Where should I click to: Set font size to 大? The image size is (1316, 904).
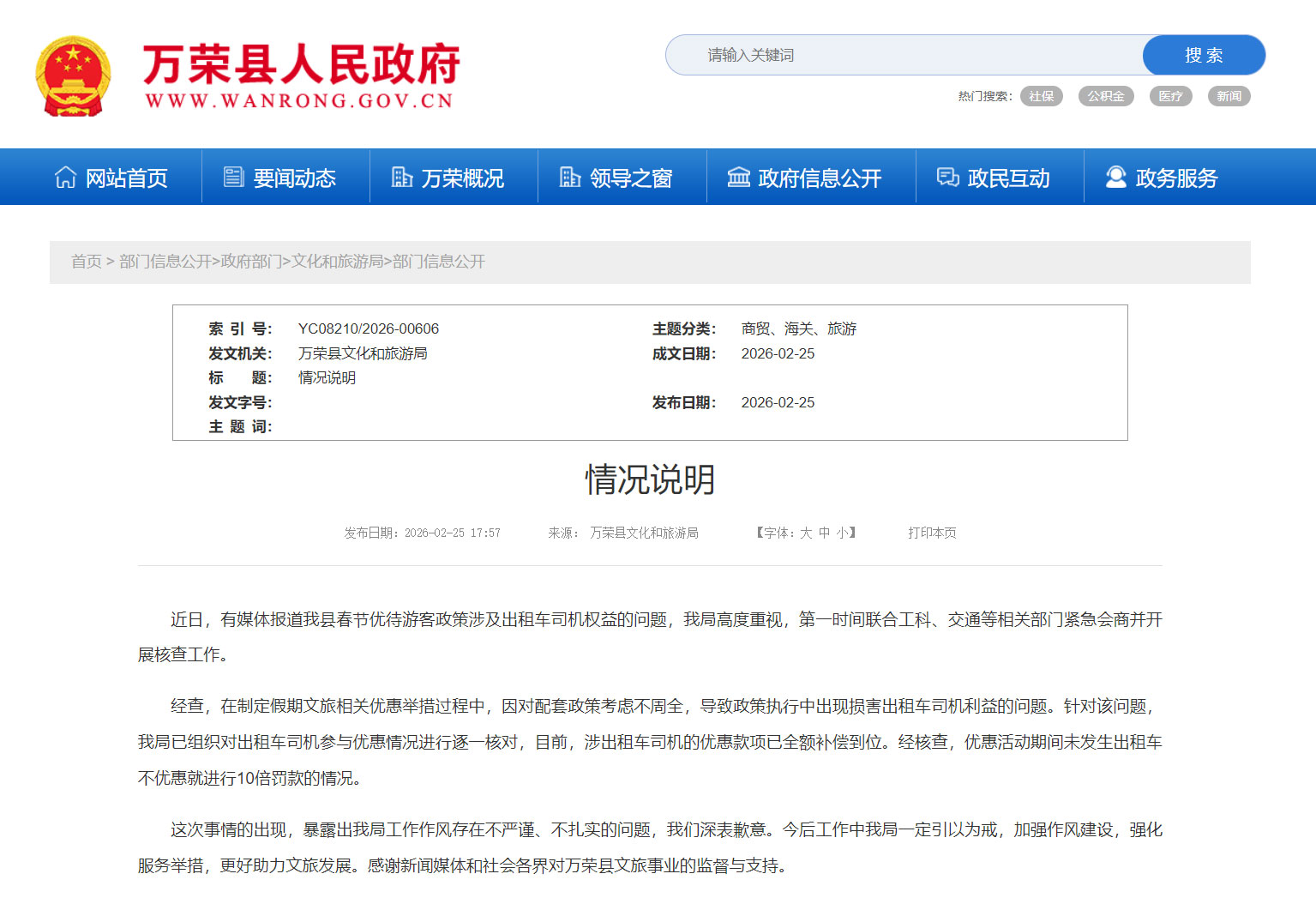[x=806, y=533]
